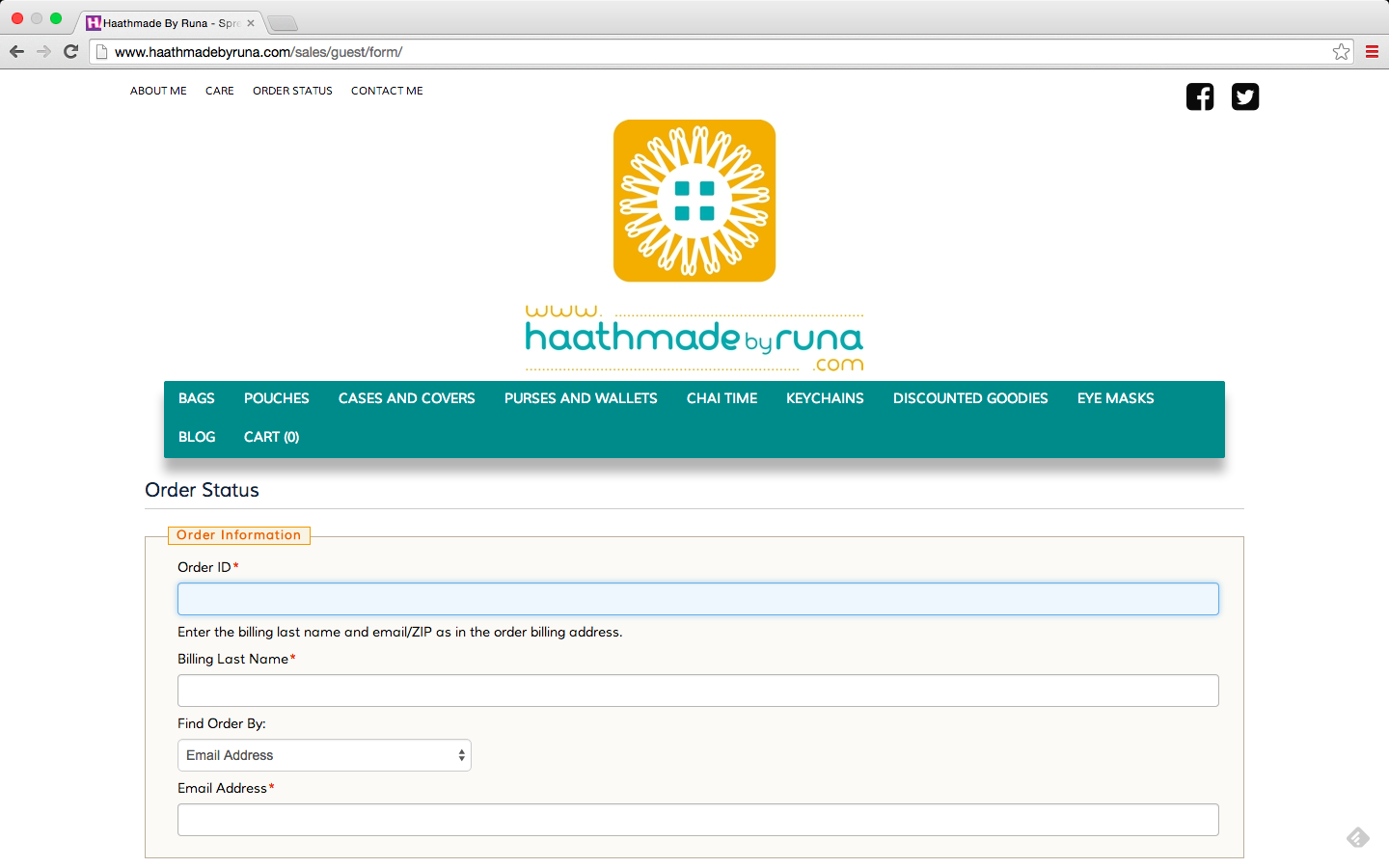Image resolution: width=1389 pixels, height=868 pixels.
Task: Focus the Order ID input field
Action: 698,599
